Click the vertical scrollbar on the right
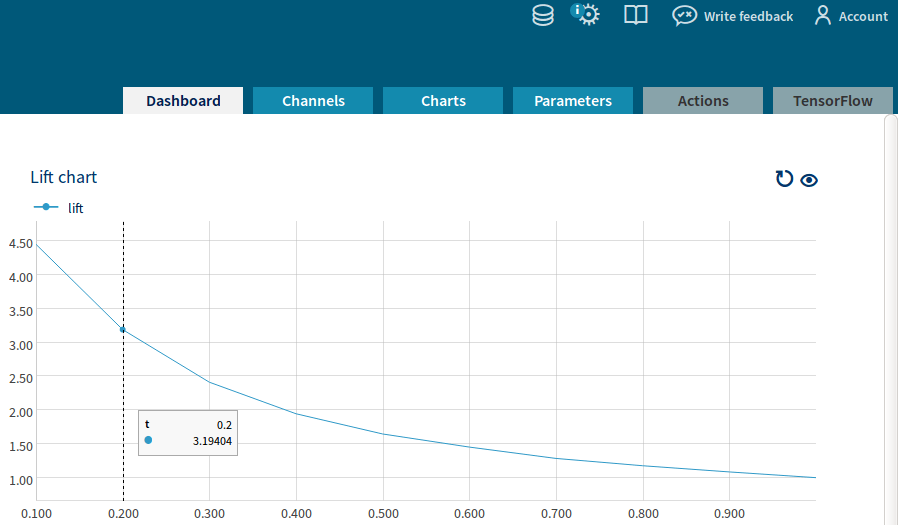This screenshot has height=525, width=898. 891,320
